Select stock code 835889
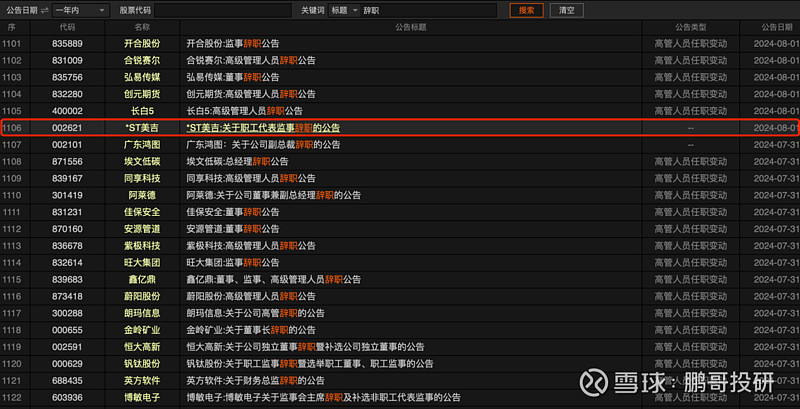 tap(67, 44)
